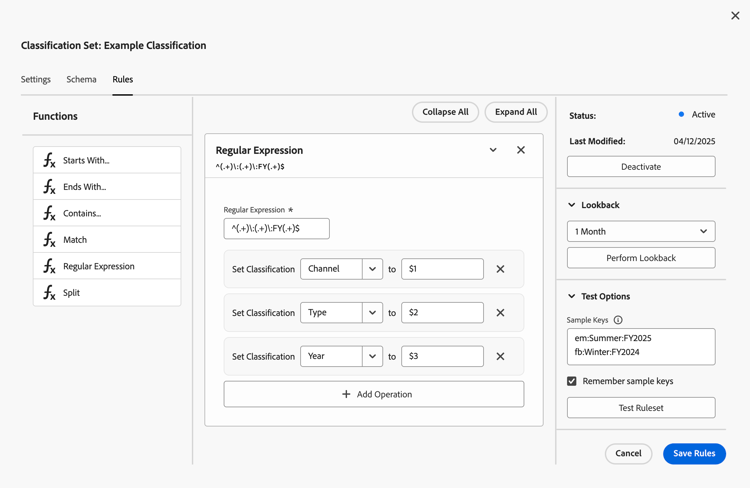Remove the Channel classification operation
This screenshot has height=488, width=750.
[x=501, y=269]
